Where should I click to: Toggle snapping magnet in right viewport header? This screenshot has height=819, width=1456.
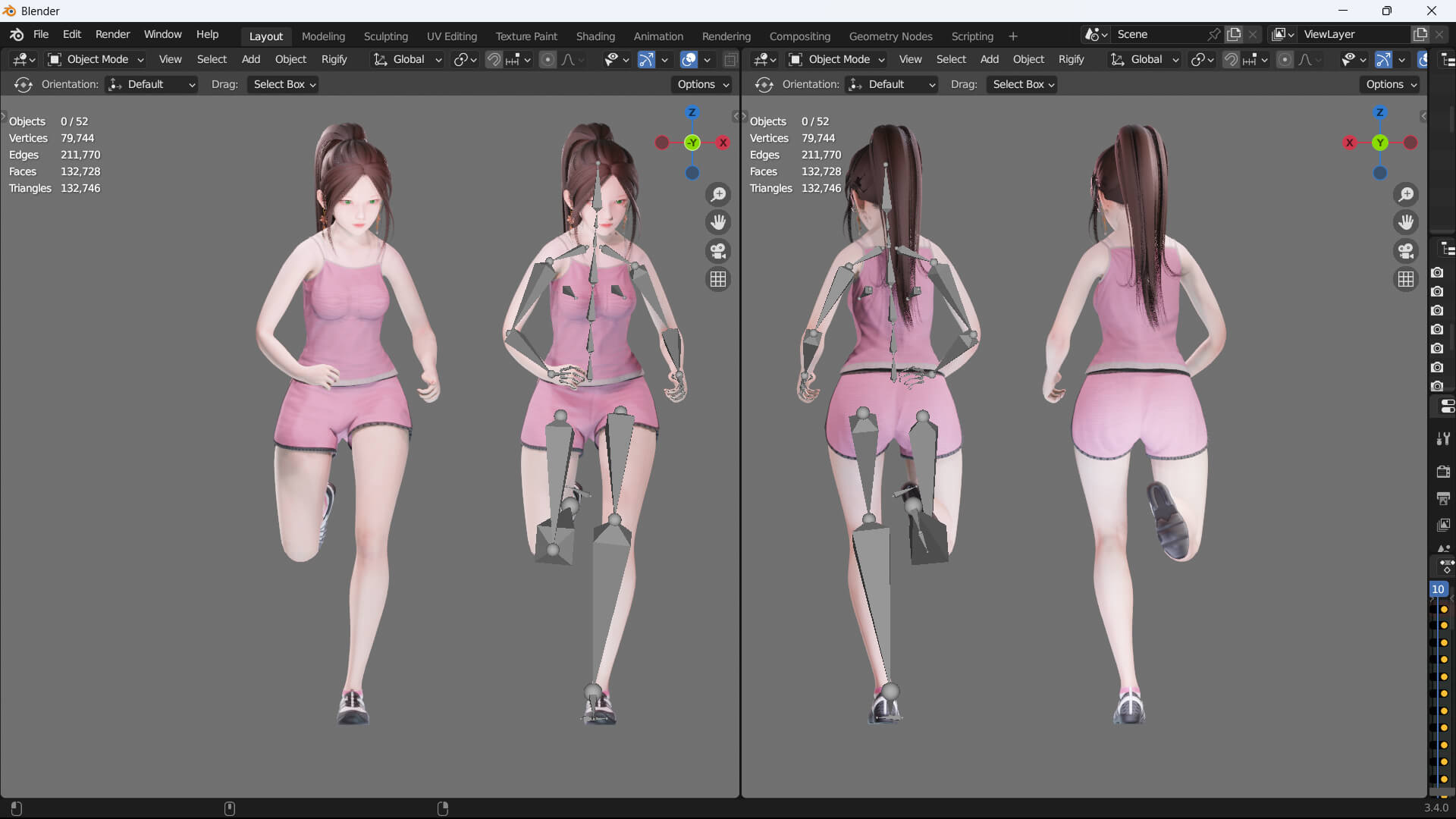click(1231, 59)
